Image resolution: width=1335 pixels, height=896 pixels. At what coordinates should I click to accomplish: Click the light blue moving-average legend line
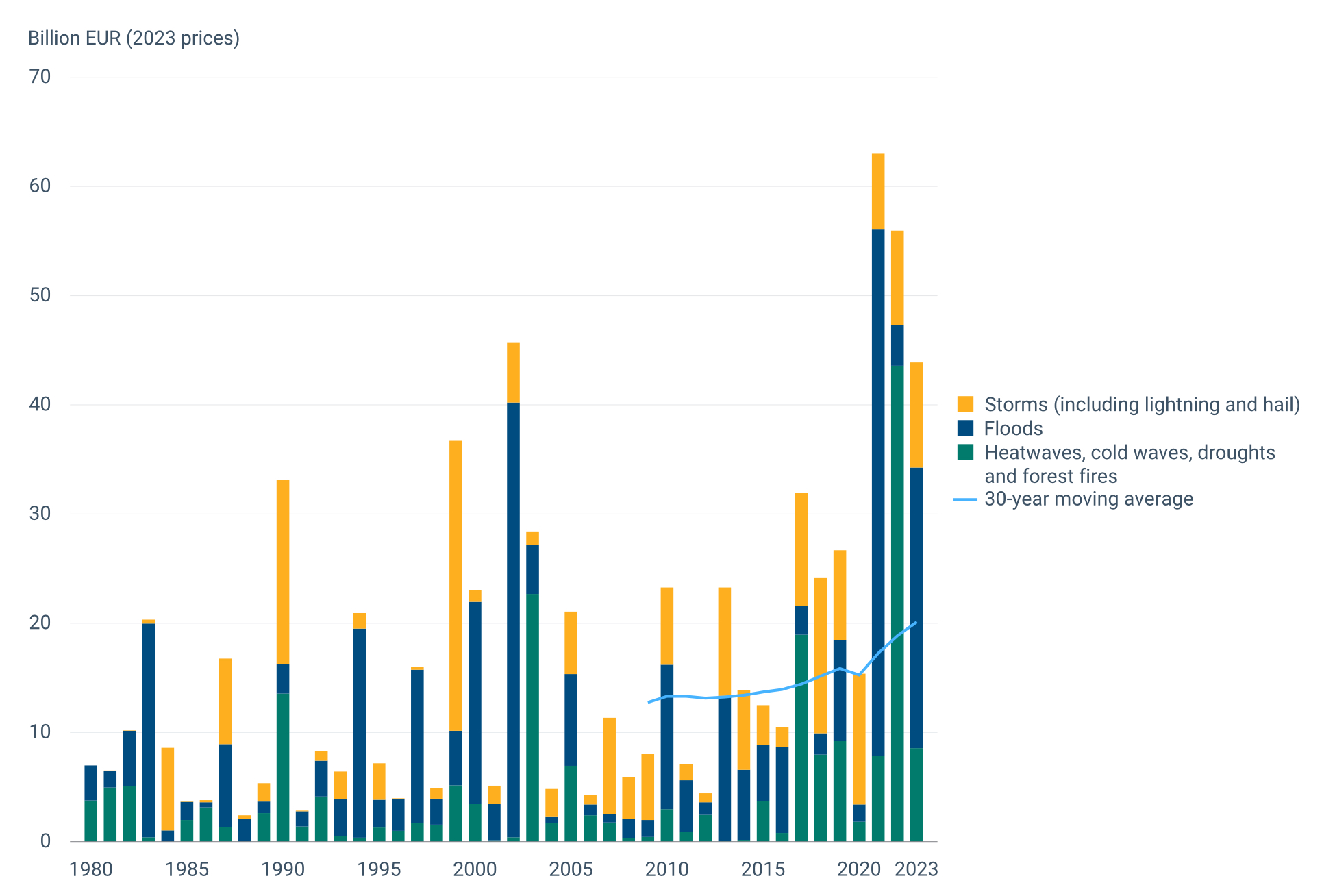[x=965, y=500]
